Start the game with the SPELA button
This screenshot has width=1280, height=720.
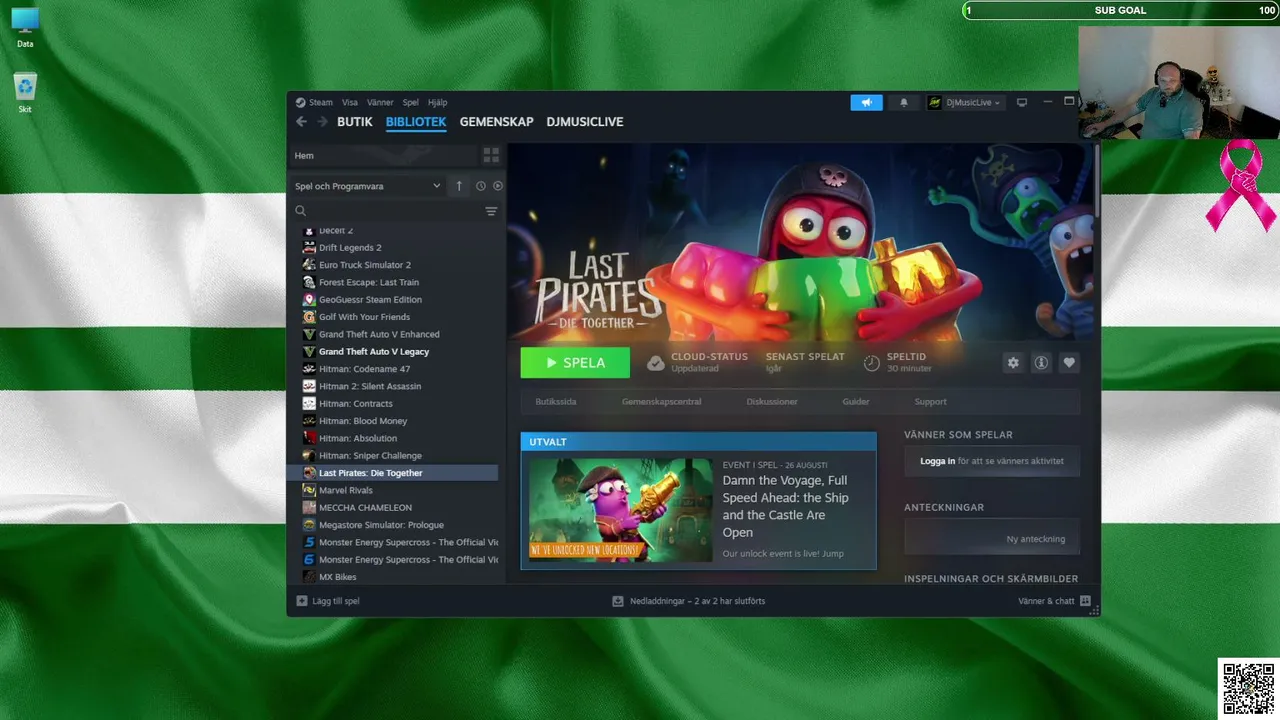pos(575,363)
